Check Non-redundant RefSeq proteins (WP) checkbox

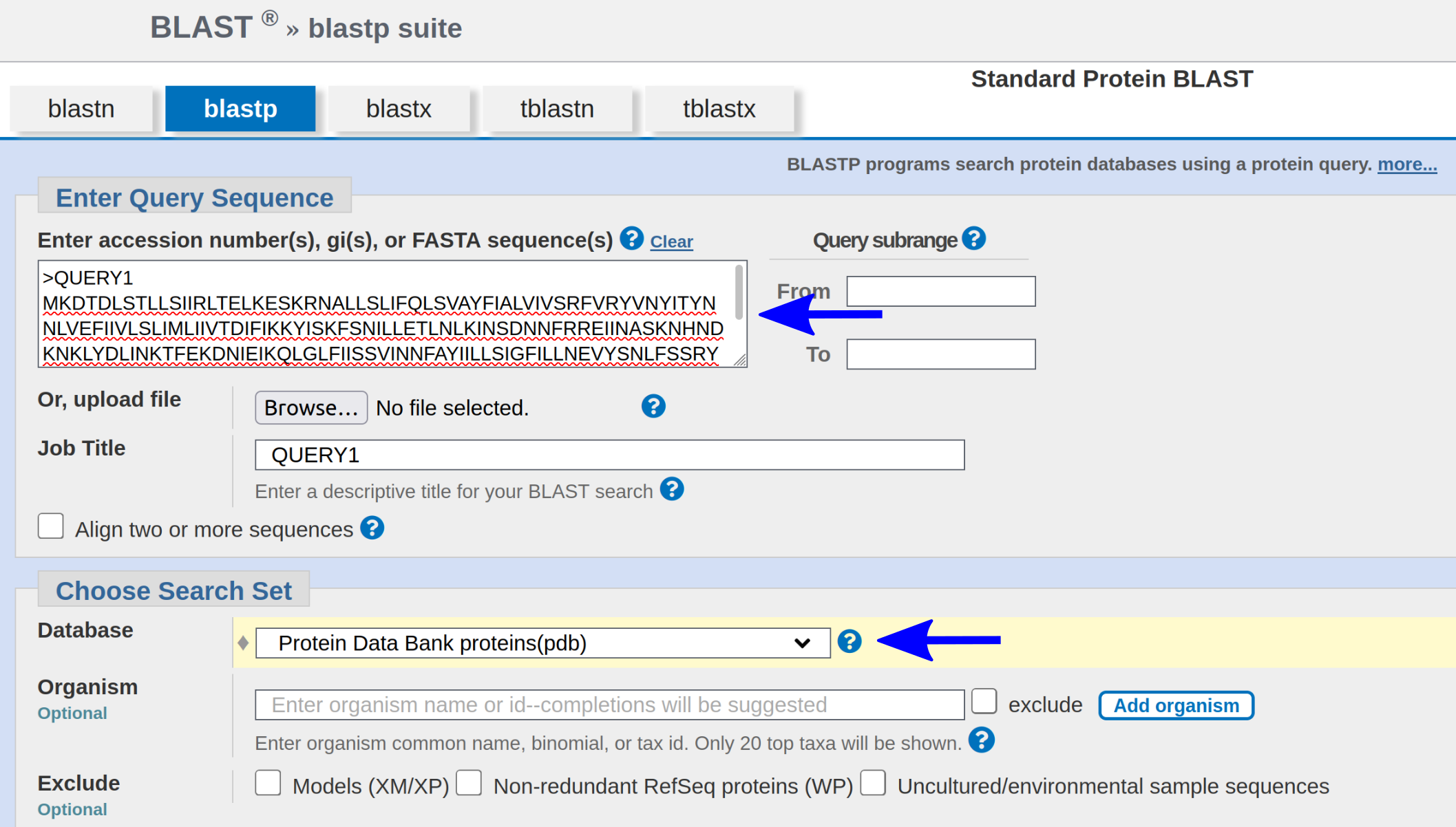coord(469,783)
